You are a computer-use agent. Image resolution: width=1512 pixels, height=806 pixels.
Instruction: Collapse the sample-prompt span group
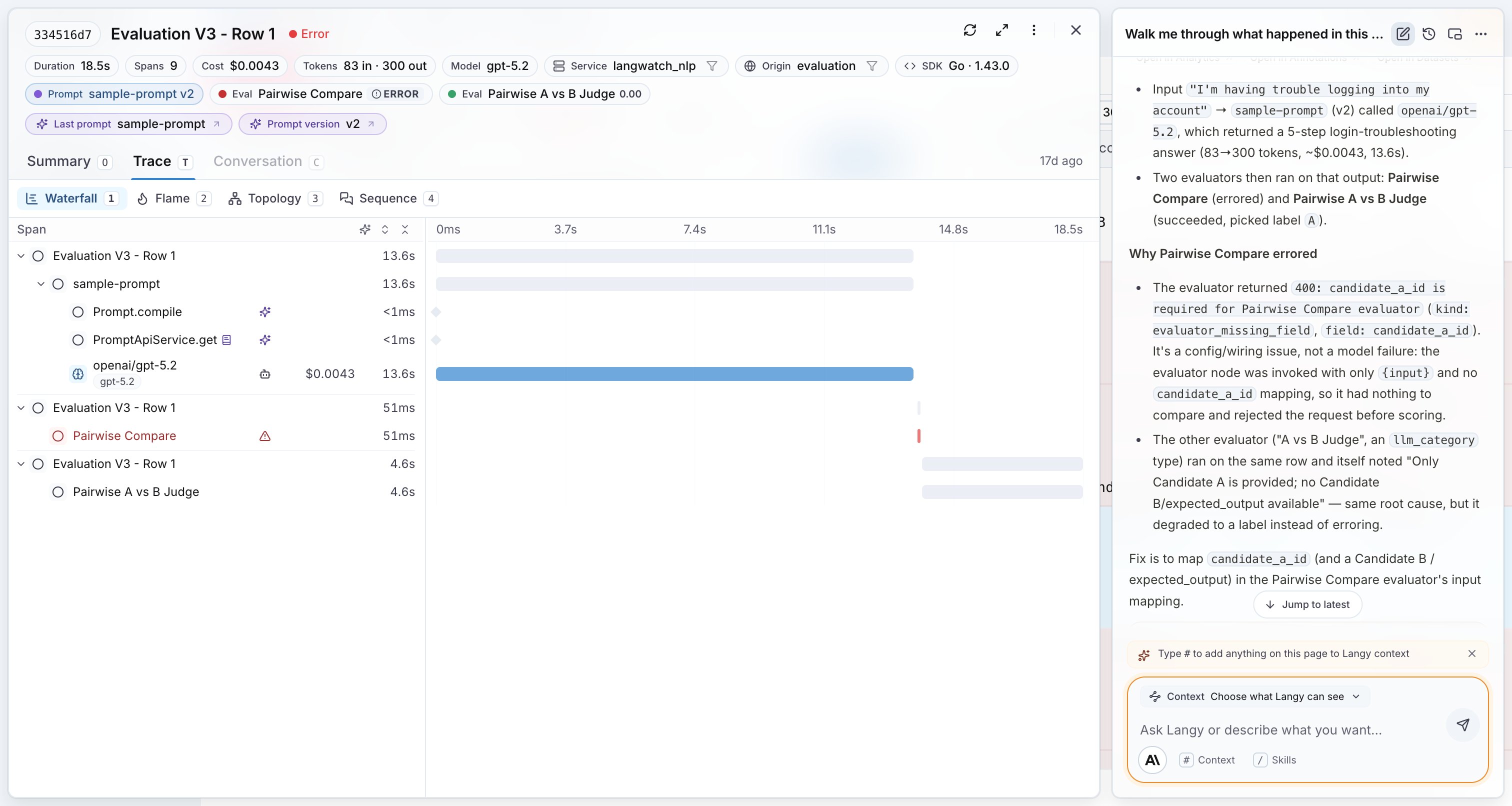(x=41, y=284)
